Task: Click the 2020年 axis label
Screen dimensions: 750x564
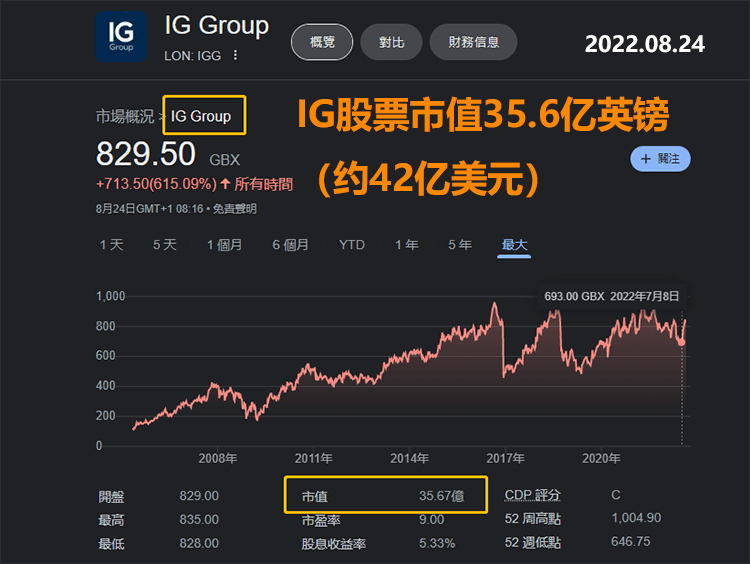Action: click(x=601, y=458)
